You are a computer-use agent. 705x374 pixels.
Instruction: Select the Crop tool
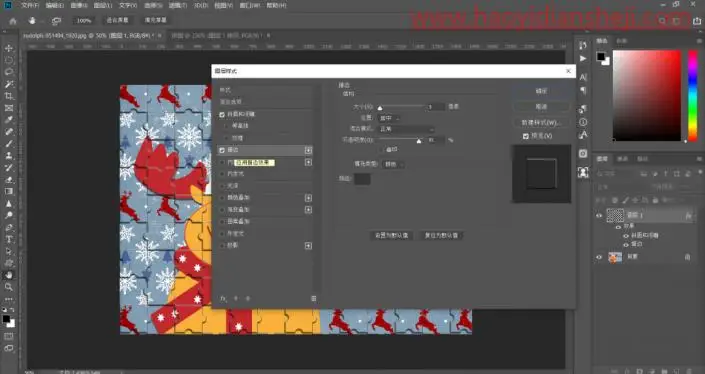click(9, 96)
